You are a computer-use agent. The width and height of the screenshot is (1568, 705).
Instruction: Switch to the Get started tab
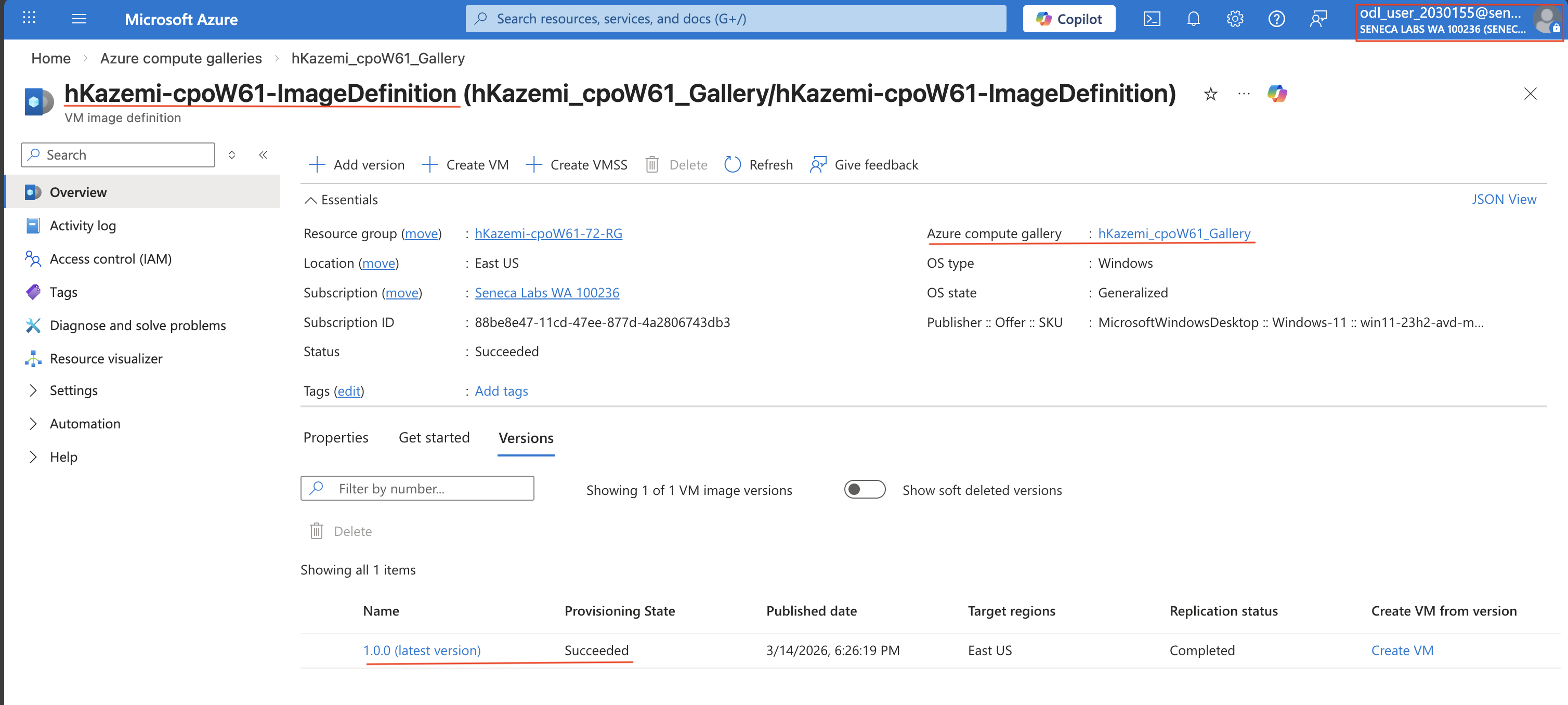[x=434, y=438]
